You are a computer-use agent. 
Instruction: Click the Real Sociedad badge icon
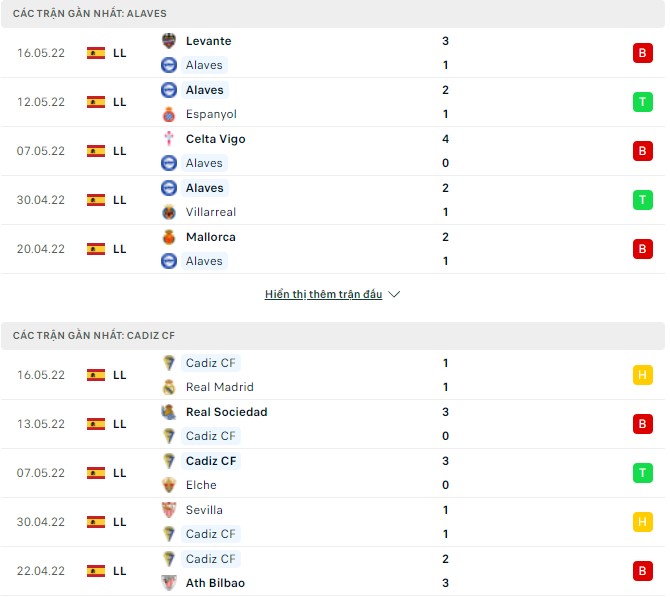pyautogui.click(x=169, y=412)
